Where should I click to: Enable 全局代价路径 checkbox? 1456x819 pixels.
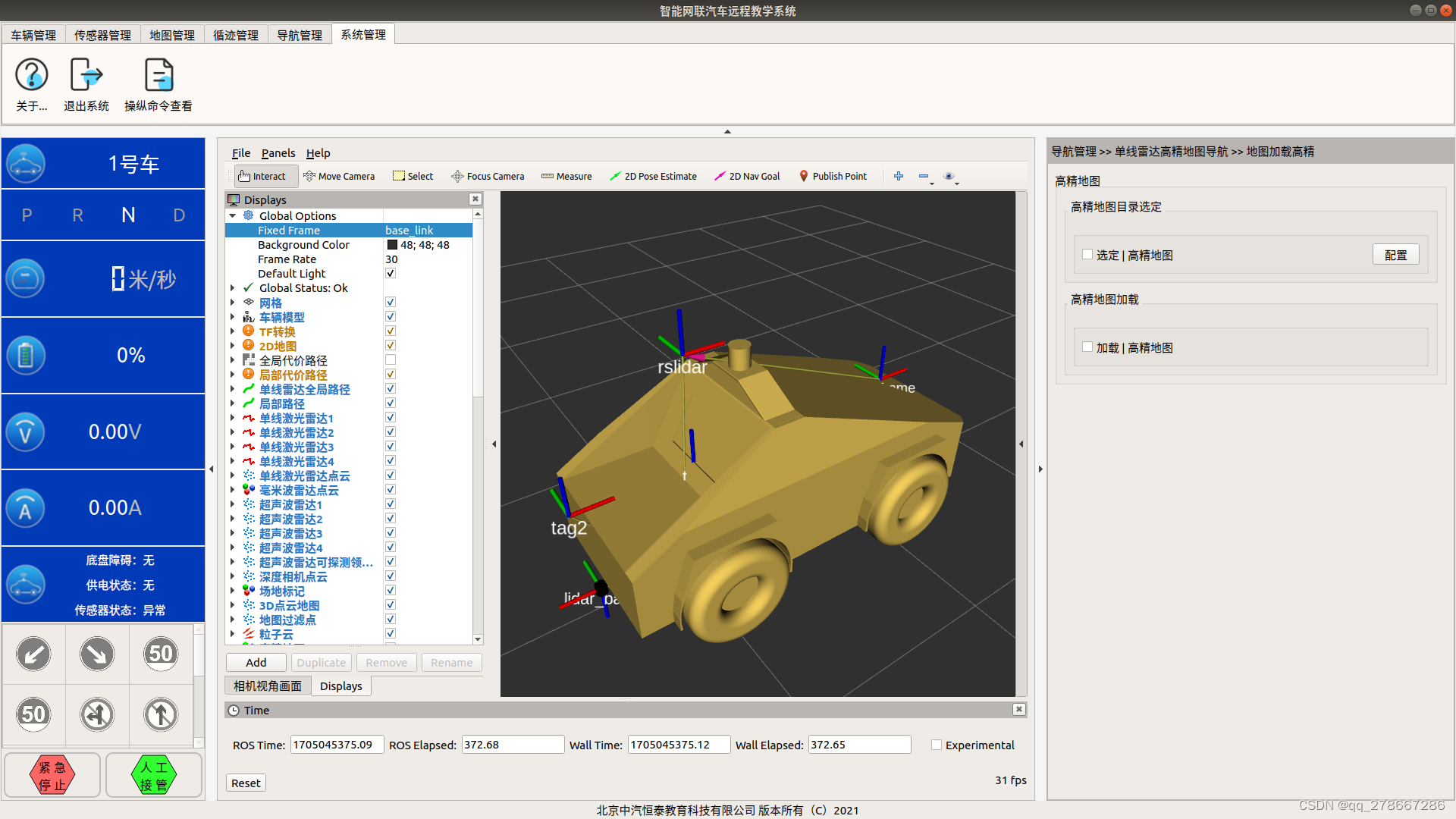point(390,360)
